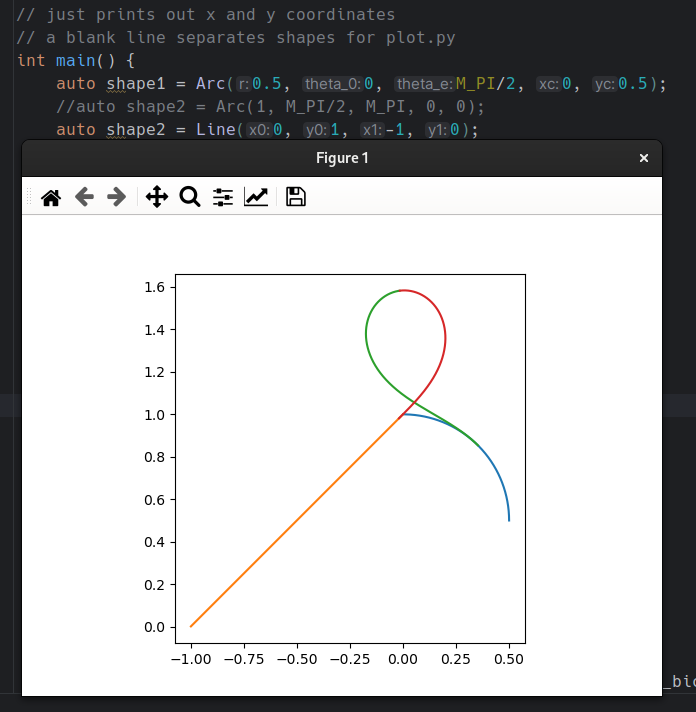
Task: Click the 1.6 y-axis tick label
Action: tap(154, 287)
